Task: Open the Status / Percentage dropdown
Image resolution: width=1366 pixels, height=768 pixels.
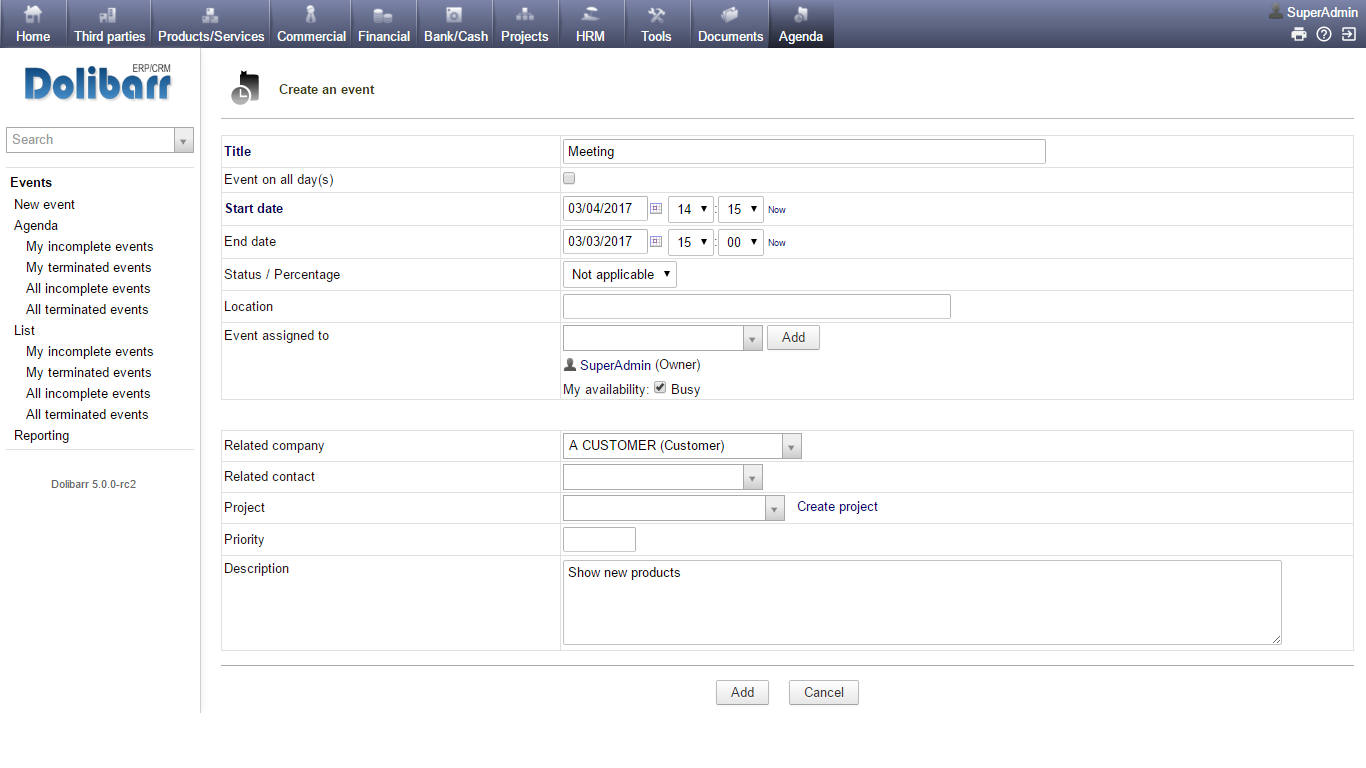Action: [619, 273]
